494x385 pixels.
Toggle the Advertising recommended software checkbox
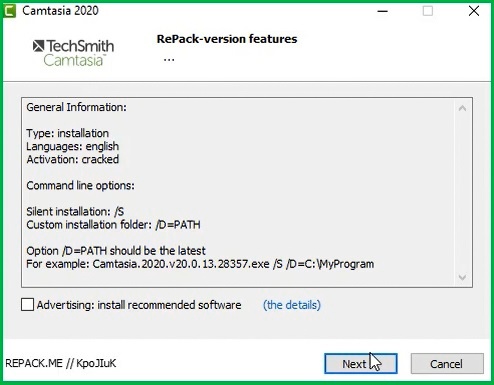coord(27,305)
